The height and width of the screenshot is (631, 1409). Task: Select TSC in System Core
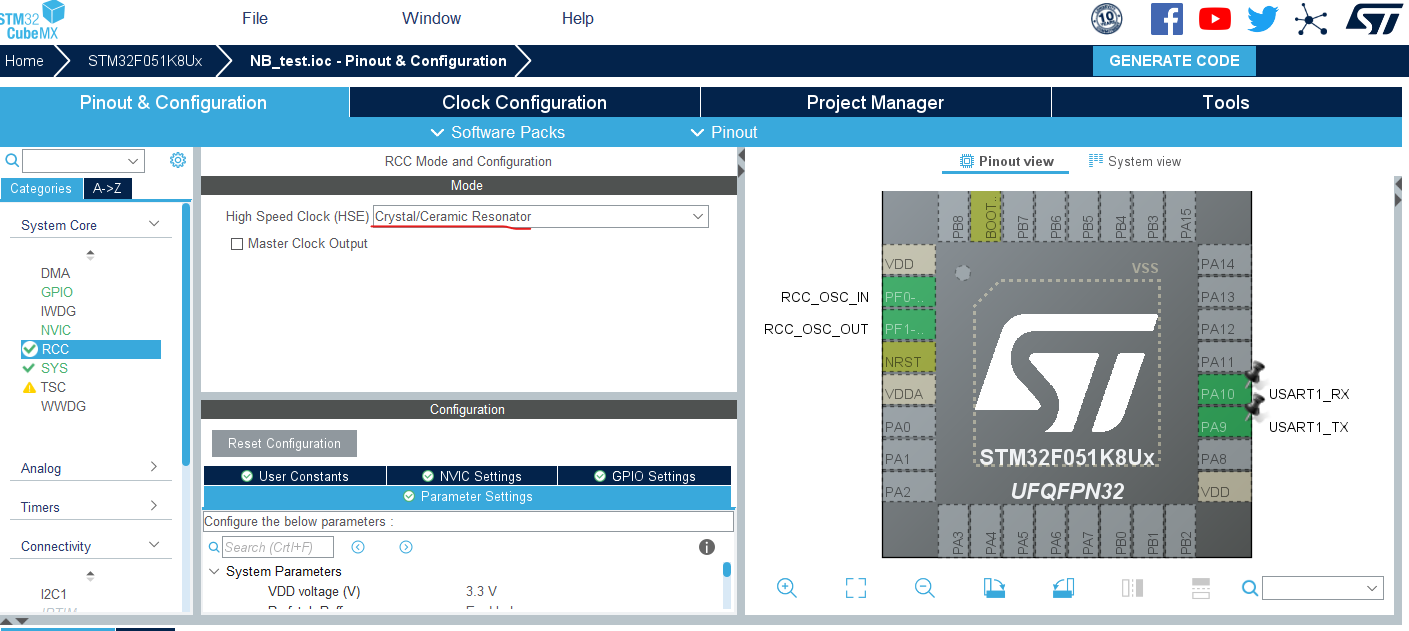(x=53, y=387)
